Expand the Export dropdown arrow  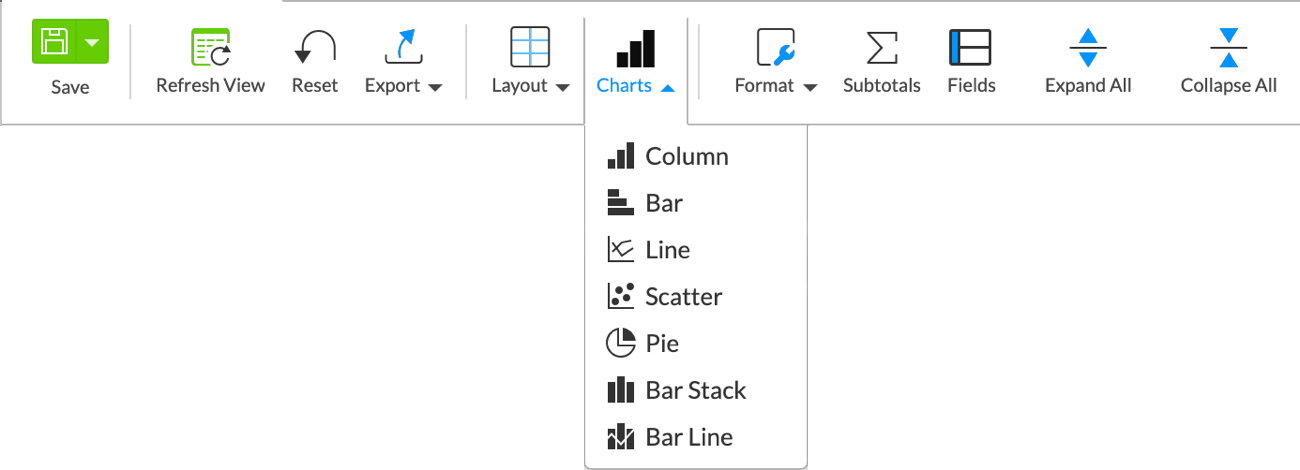click(x=435, y=87)
